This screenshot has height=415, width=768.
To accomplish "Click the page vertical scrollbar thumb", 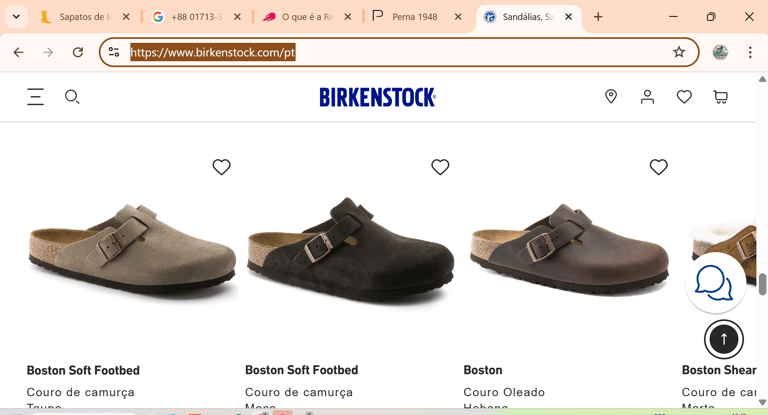I will tap(762, 284).
